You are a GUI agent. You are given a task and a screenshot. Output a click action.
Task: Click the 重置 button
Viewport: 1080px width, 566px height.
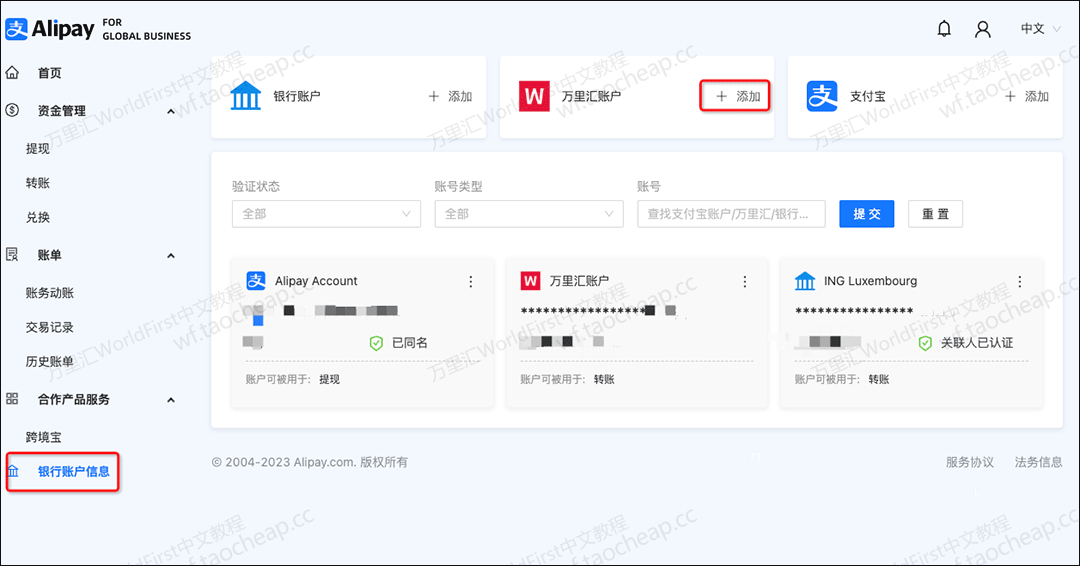pyautogui.click(x=935, y=214)
